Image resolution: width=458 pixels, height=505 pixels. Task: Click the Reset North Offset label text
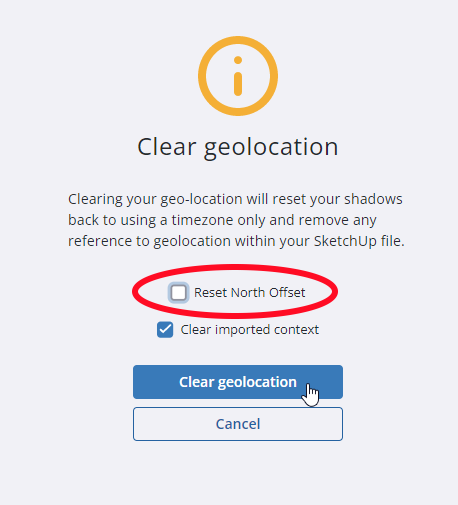click(x=249, y=293)
